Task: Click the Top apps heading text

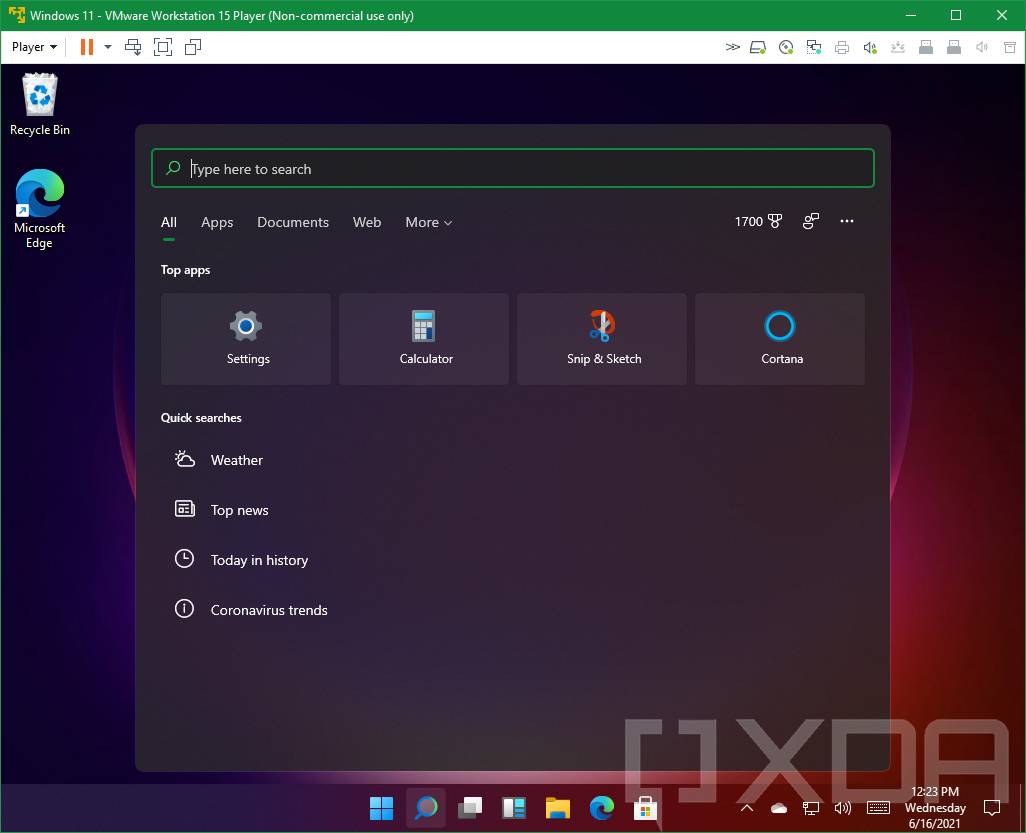Action: pyautogui.click(x=185, y=270)
